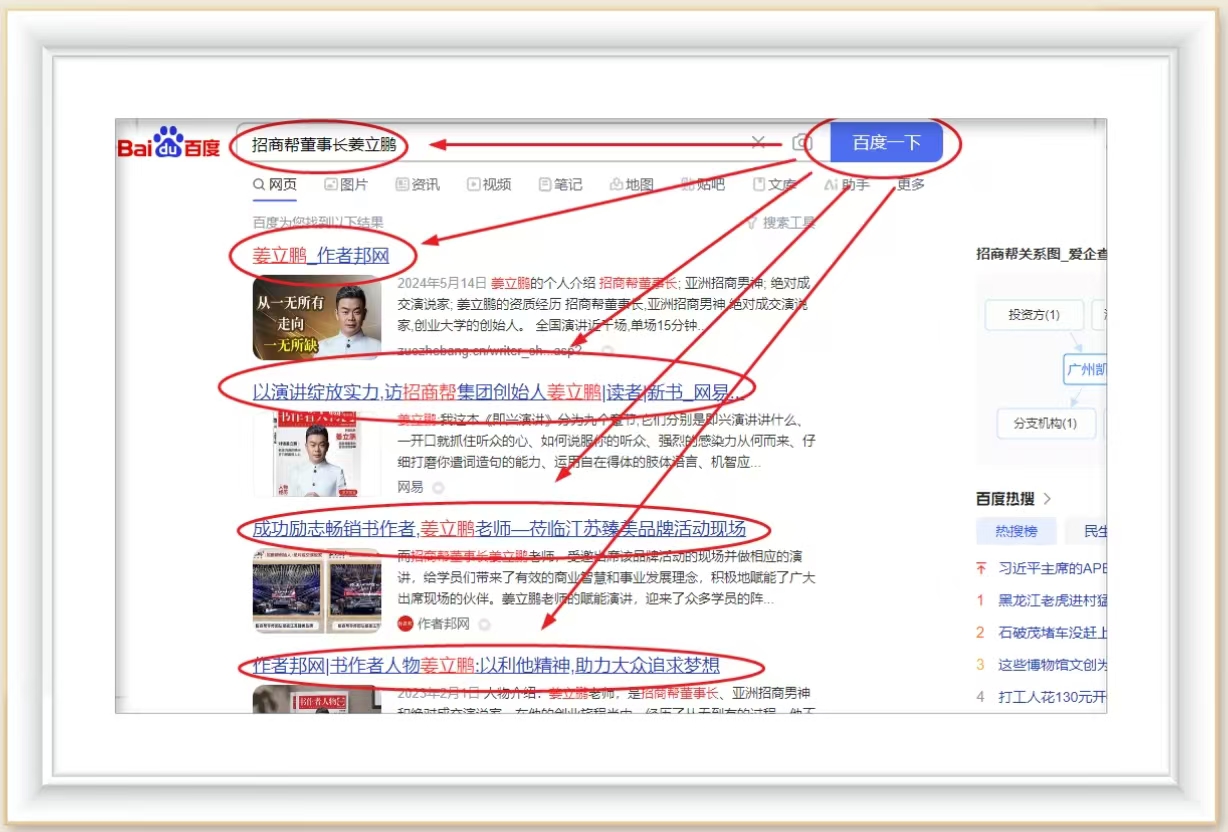Open camera image search icon
The height and width of the screenshot is (832, 1228).
801,143
